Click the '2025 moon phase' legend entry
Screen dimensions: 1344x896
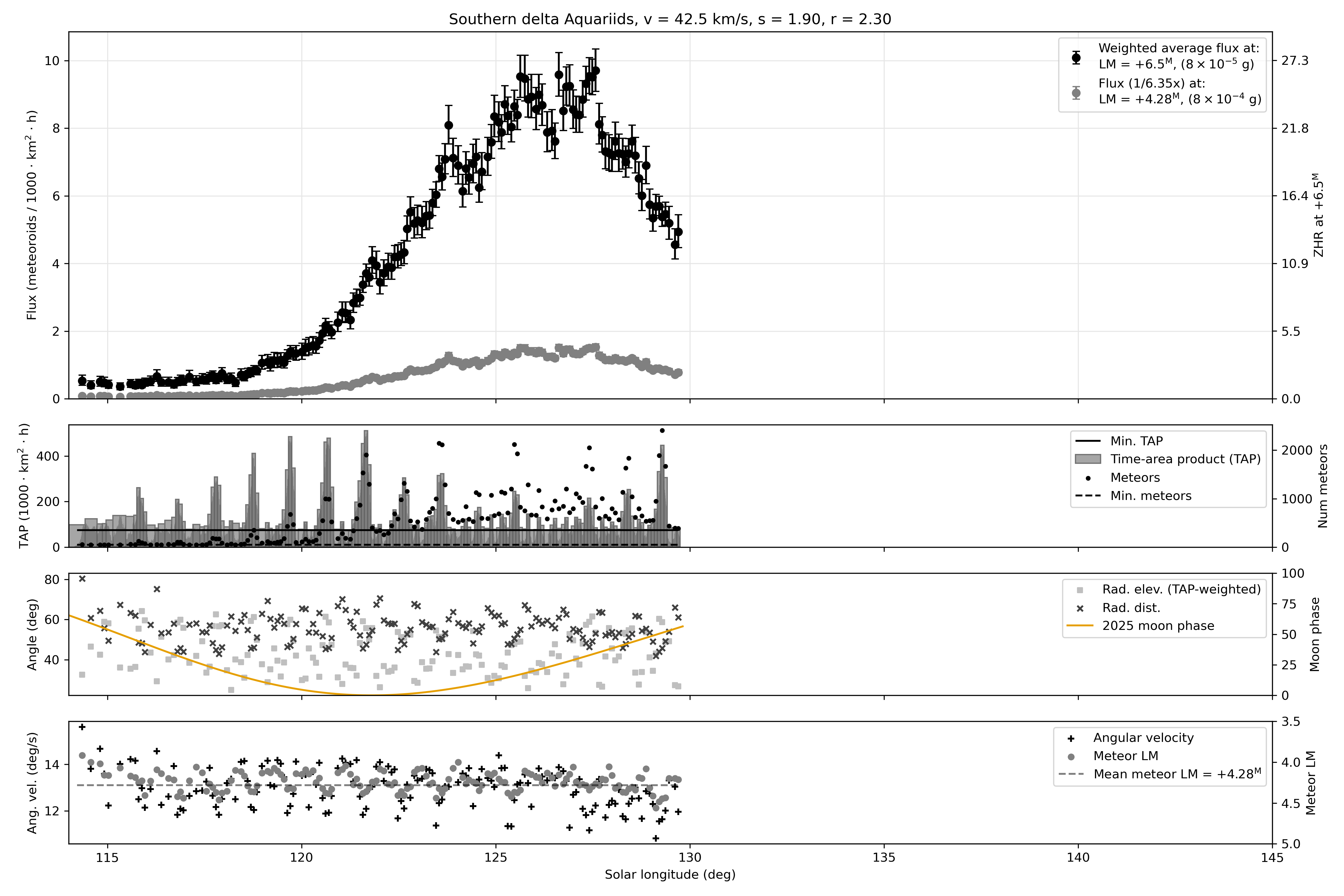[x=1158, y=626]
